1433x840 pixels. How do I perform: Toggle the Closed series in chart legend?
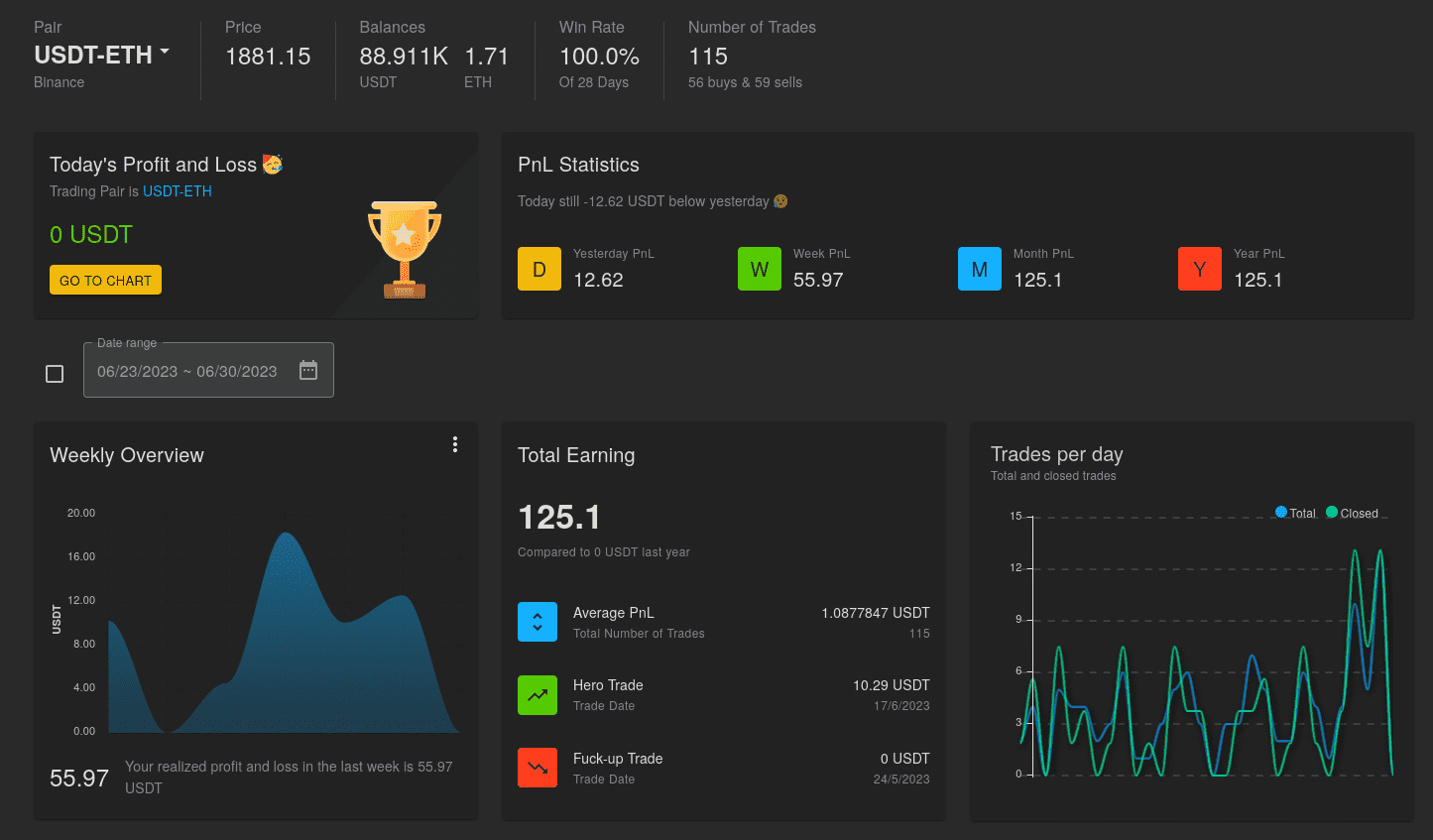1353,513
